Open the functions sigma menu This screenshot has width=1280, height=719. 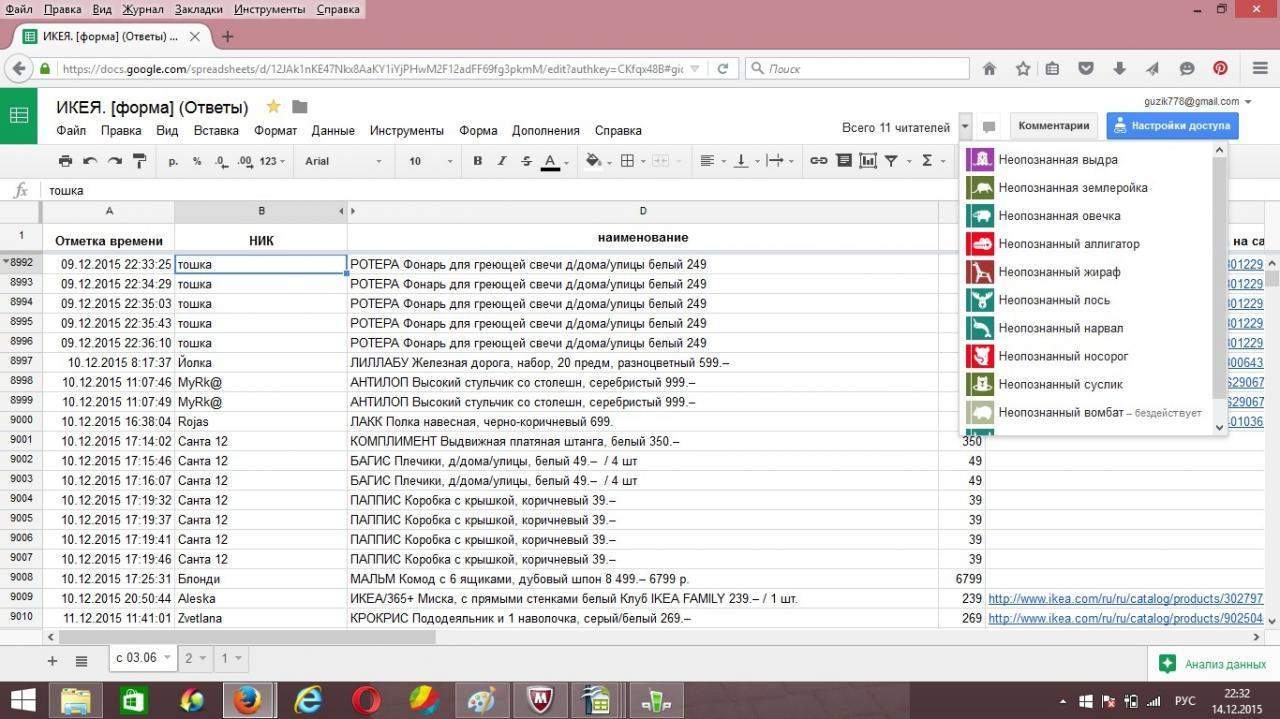[927, 161]
